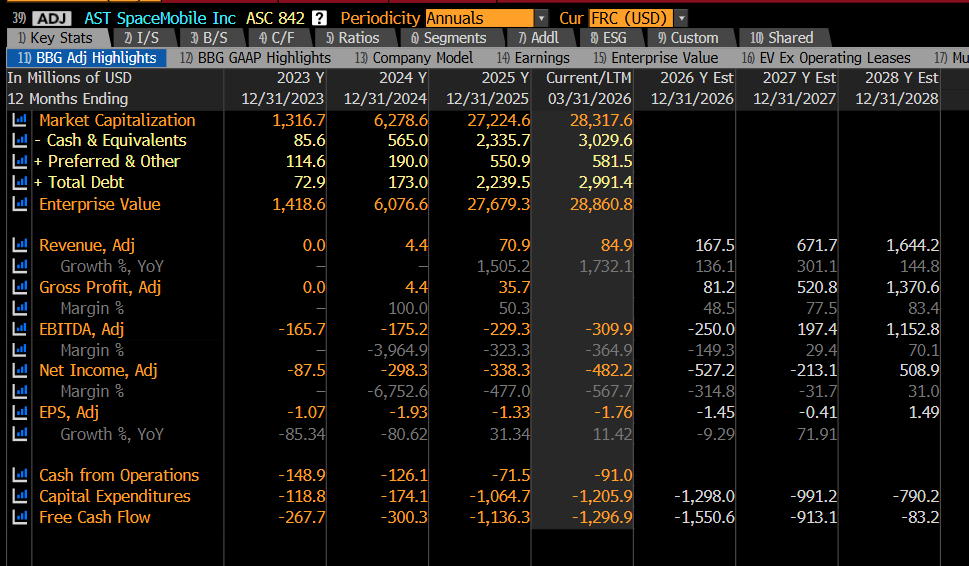This screenshot has height=566, width=969.
Task: Click 2028 estimated EBITDA value 1,152.8
Action: (913, 329)
